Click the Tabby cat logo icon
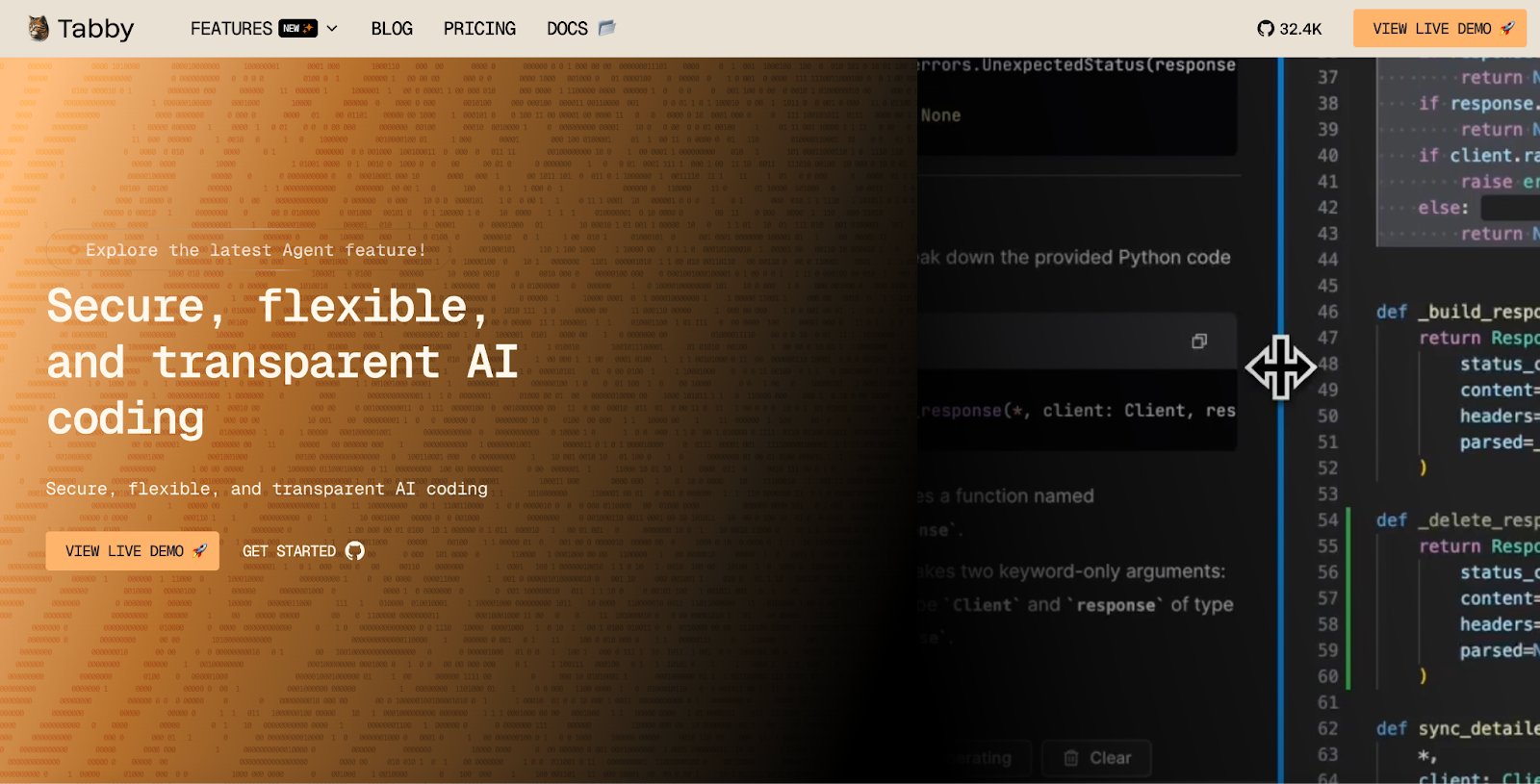1540x784 pixels. tap(38, 28)
